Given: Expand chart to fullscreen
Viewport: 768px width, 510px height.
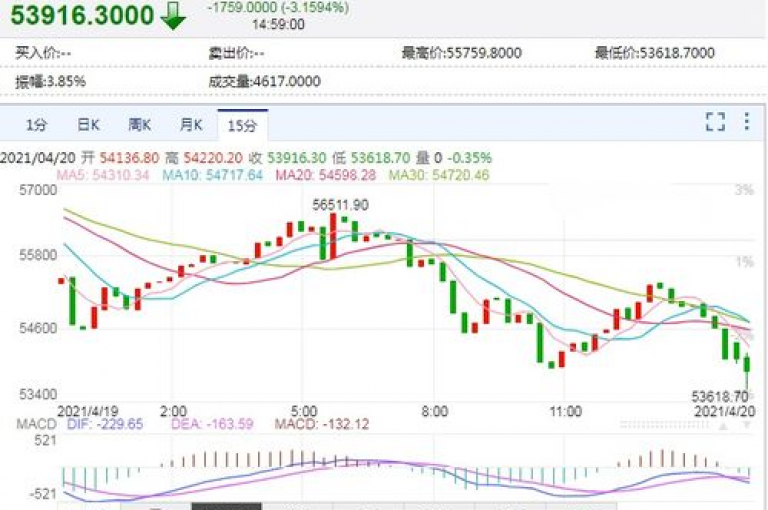Looking at the screenshot, I should tap(715, 121).
